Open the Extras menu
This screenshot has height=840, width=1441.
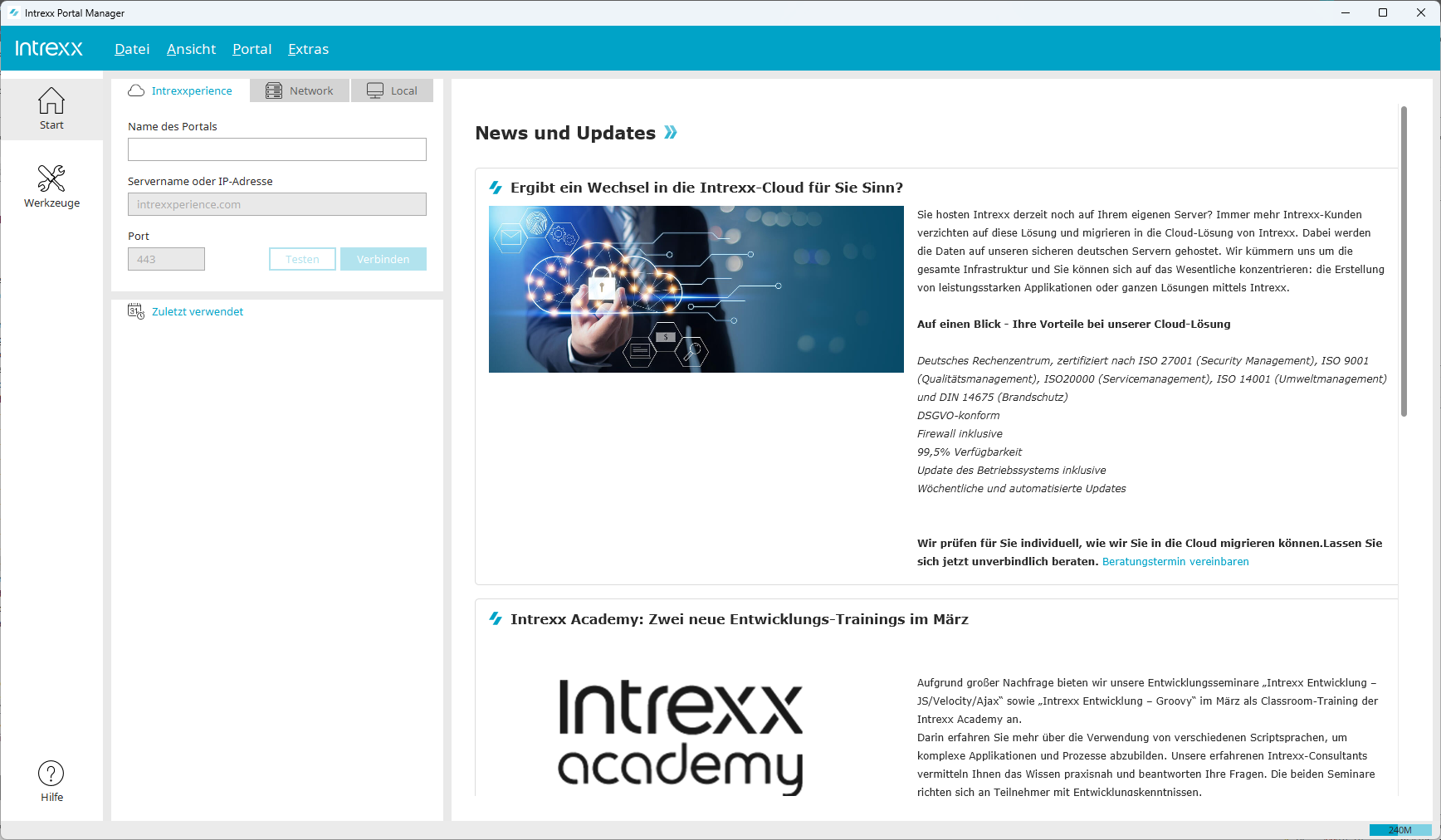[308, 49]
